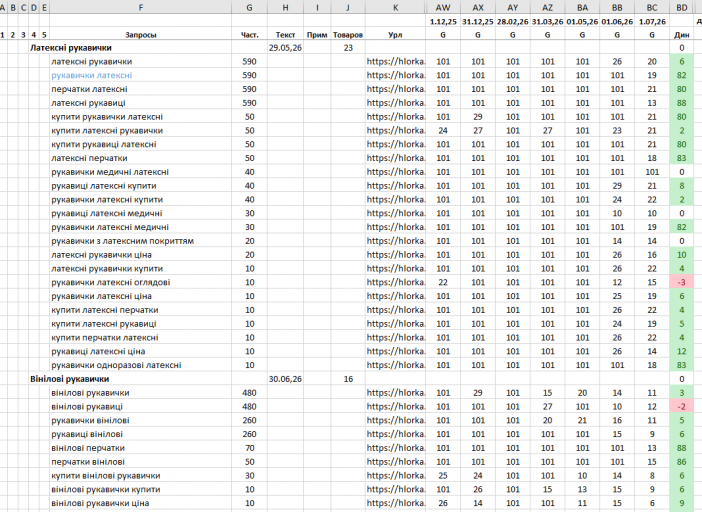Viewport: 702px width, 512px height.
Task: Select query 'рукавички одноразові латексні'
Action: [116, 365]
